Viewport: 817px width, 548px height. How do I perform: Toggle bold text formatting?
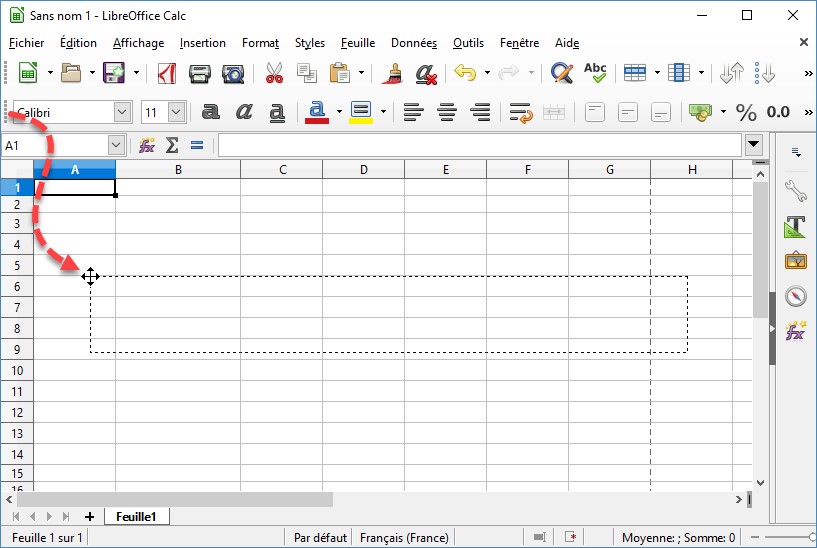211,112
